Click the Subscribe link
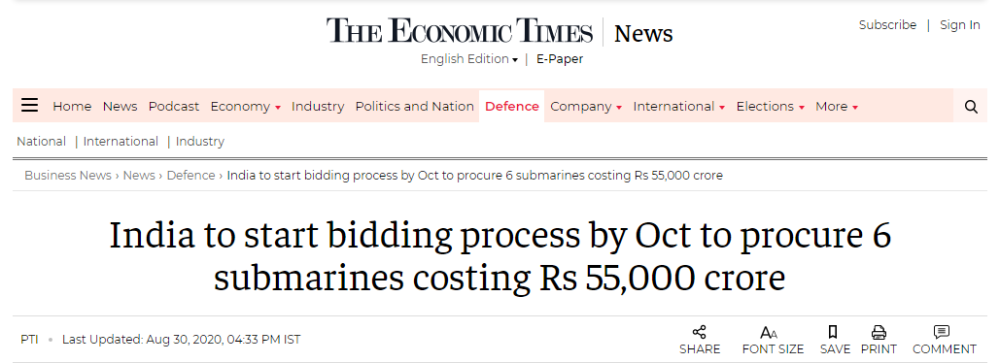 (x=887, y=25)
